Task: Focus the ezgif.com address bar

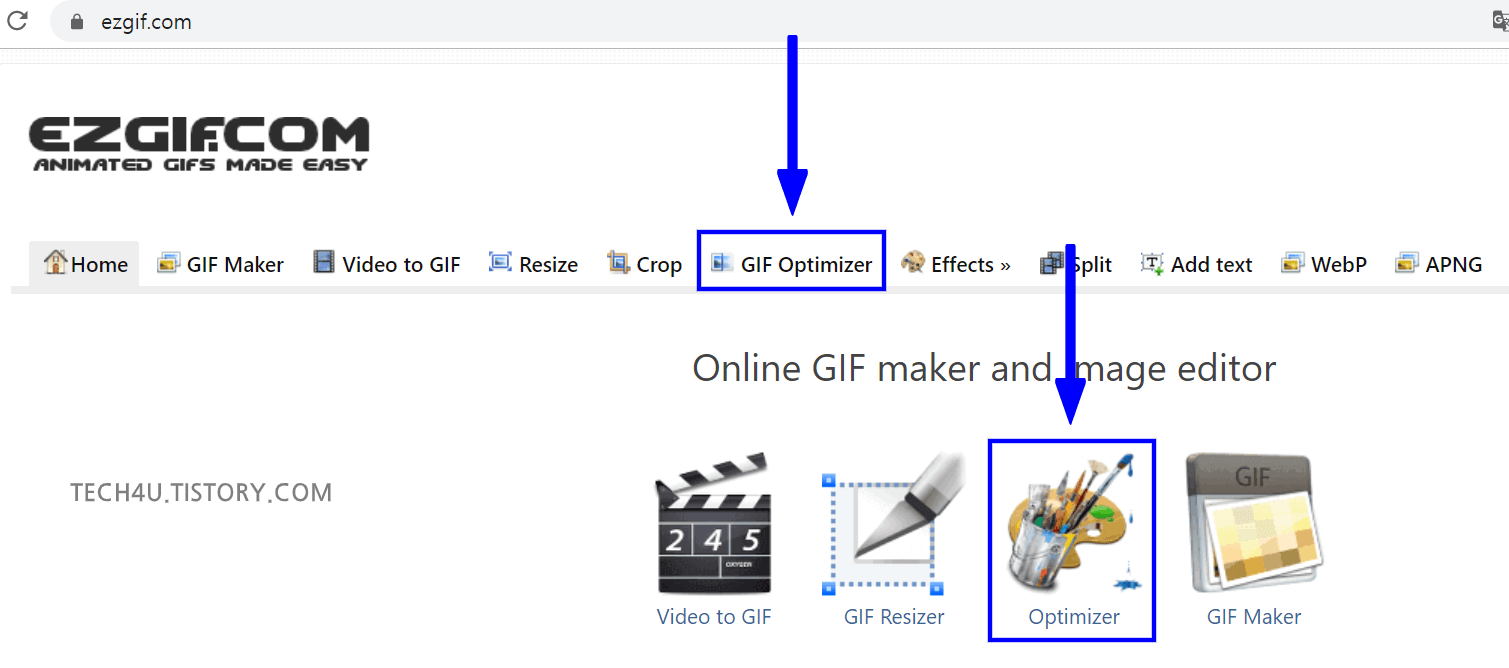Action: [780, 21]
